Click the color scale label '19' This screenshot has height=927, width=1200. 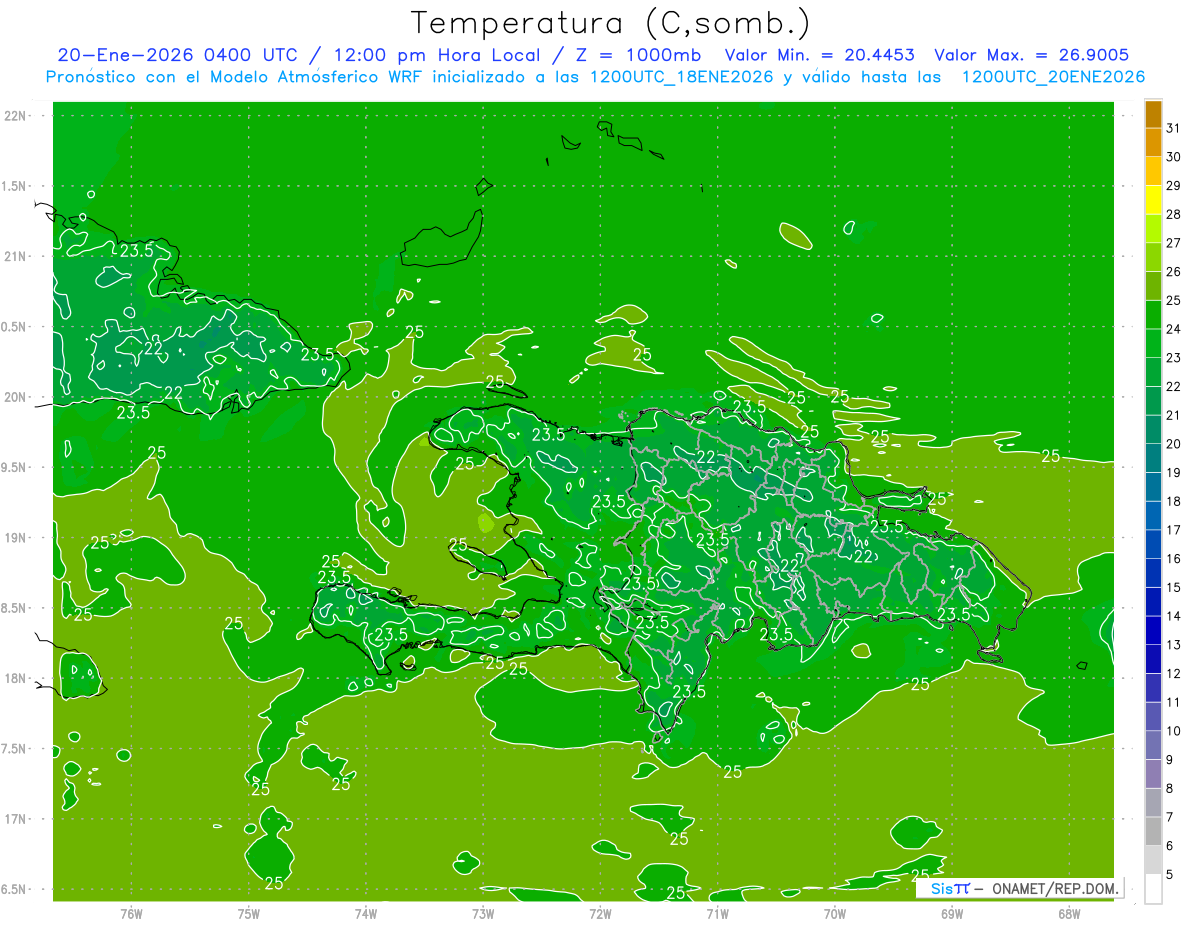pos(1174,473)
